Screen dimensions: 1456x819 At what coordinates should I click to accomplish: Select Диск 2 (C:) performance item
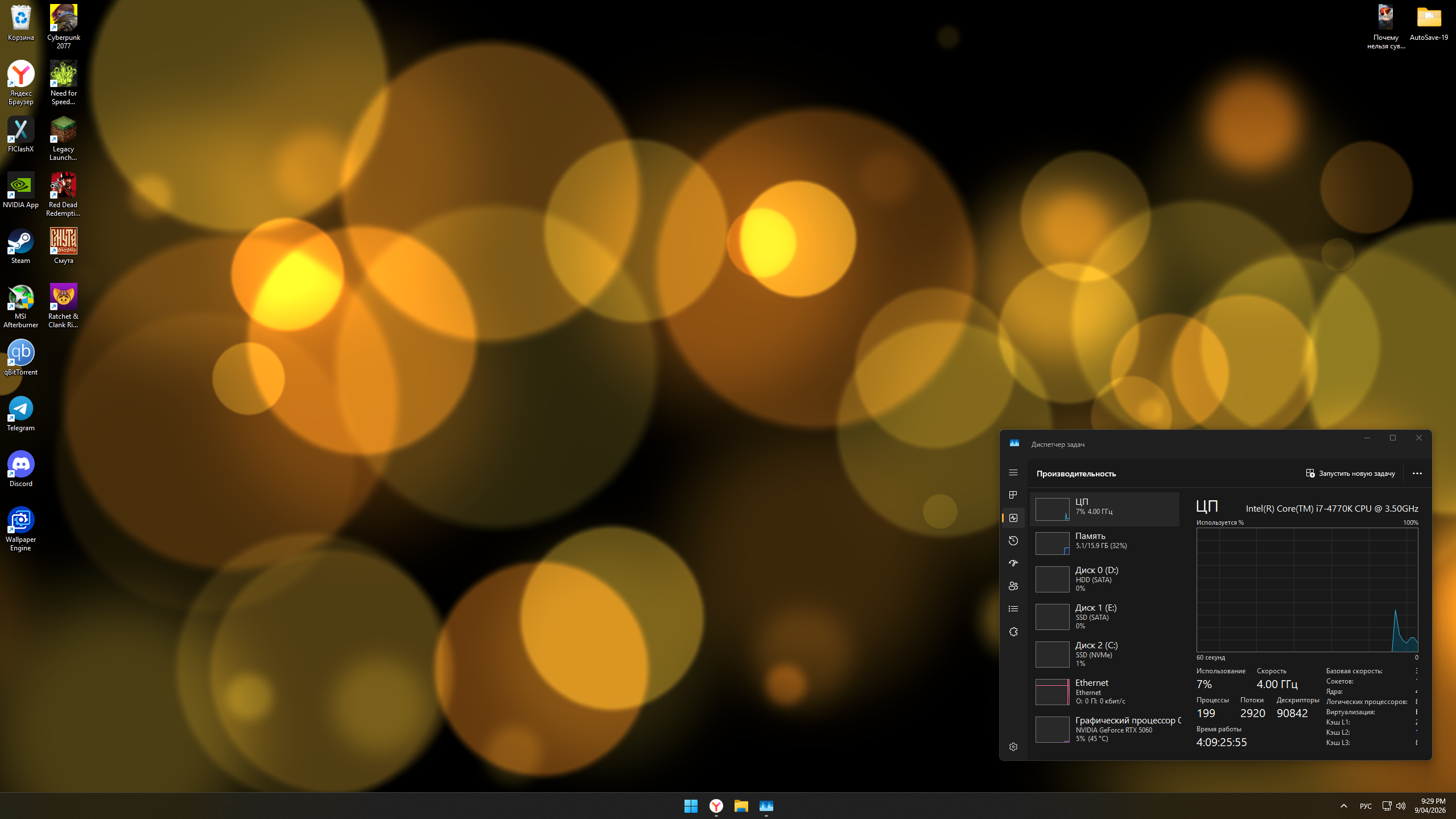[x=1104, y=653]
